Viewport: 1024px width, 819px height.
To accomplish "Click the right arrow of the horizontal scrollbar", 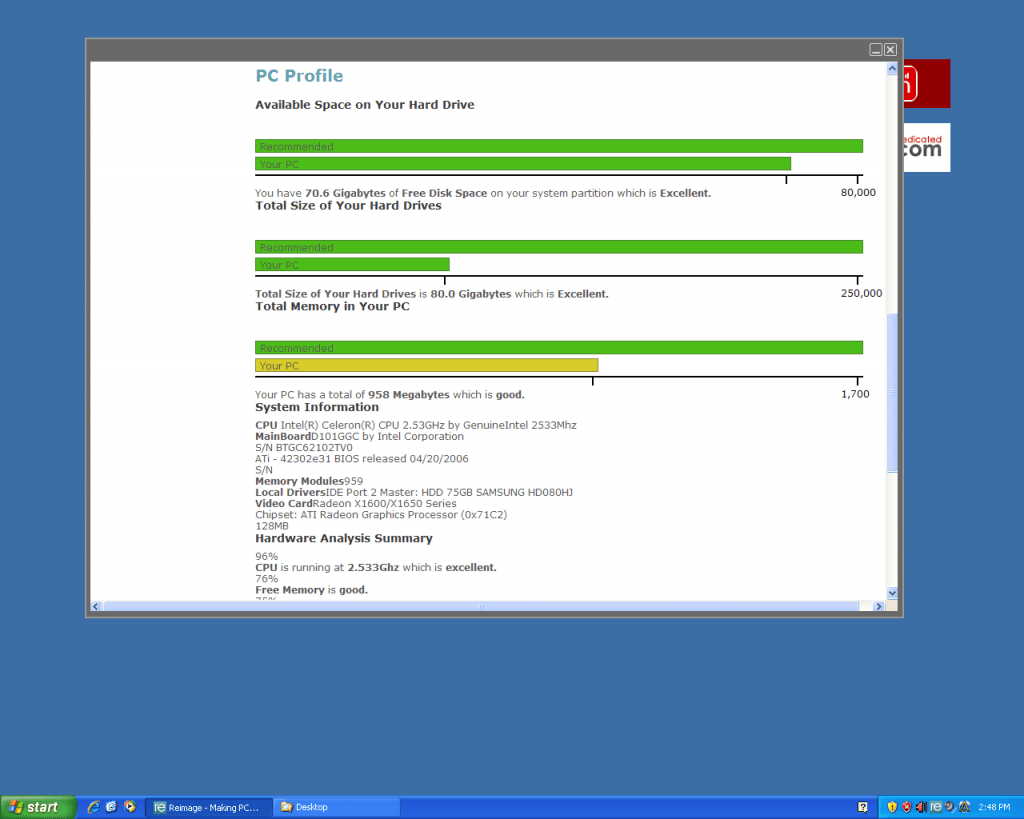I will coord(879,606).
